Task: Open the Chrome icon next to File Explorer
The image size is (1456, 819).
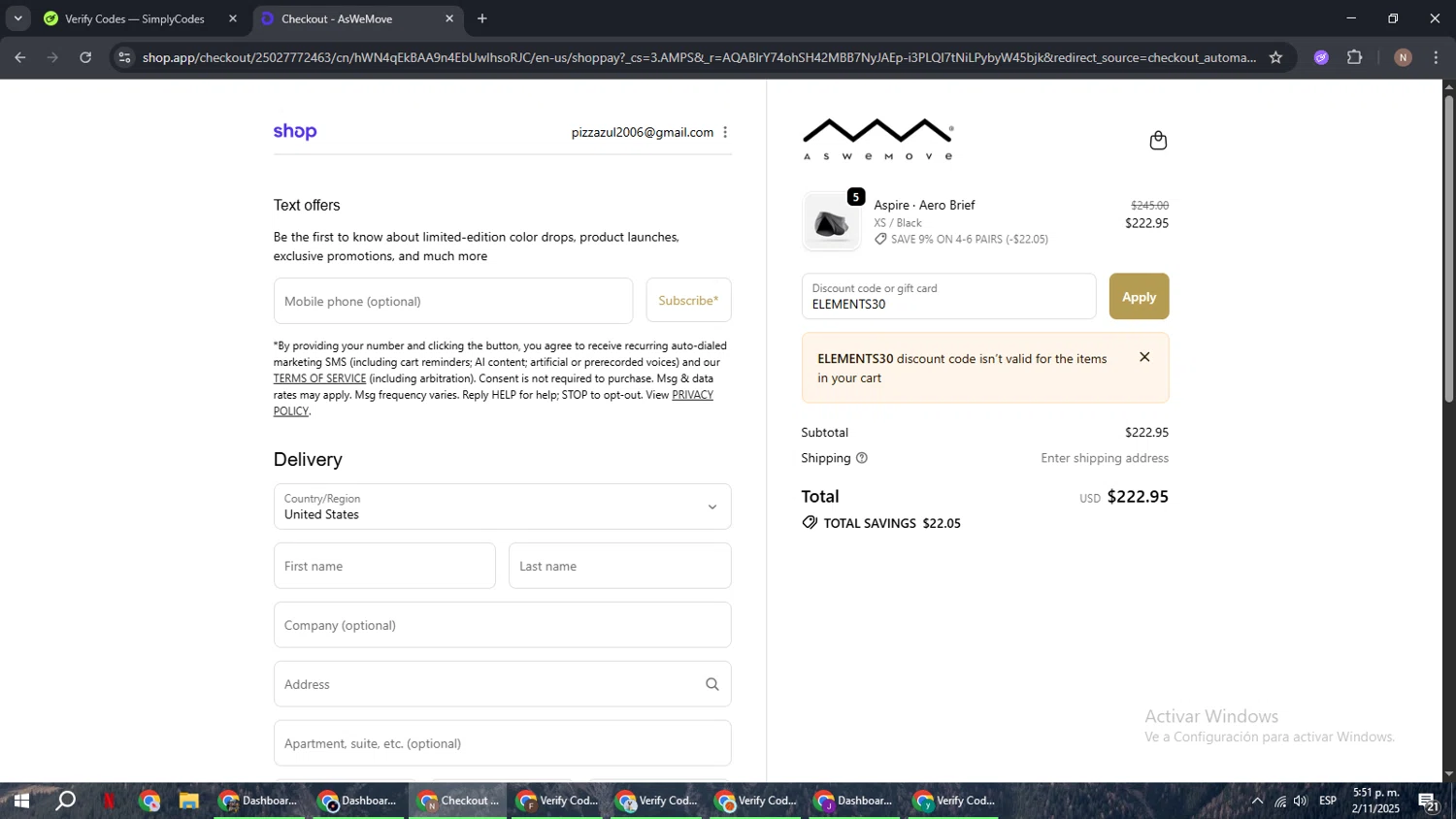Action: click(149, 801)
